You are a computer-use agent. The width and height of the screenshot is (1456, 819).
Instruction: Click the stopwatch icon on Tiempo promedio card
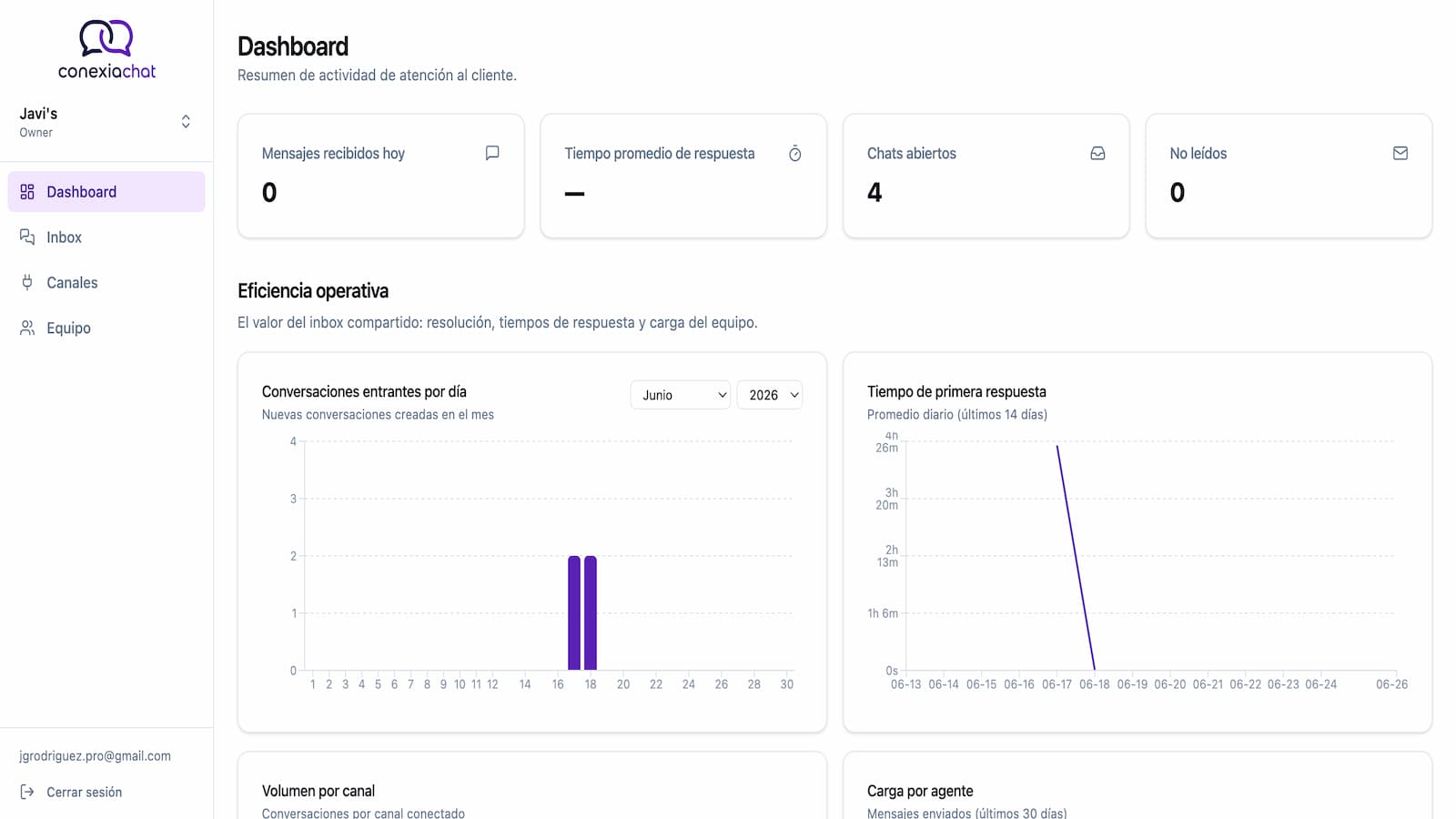pyautogui.click(x=794, y=153)
